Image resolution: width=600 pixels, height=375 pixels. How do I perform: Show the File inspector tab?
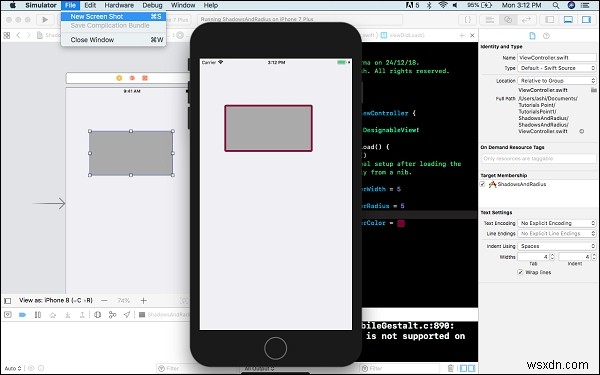(532, 36)
